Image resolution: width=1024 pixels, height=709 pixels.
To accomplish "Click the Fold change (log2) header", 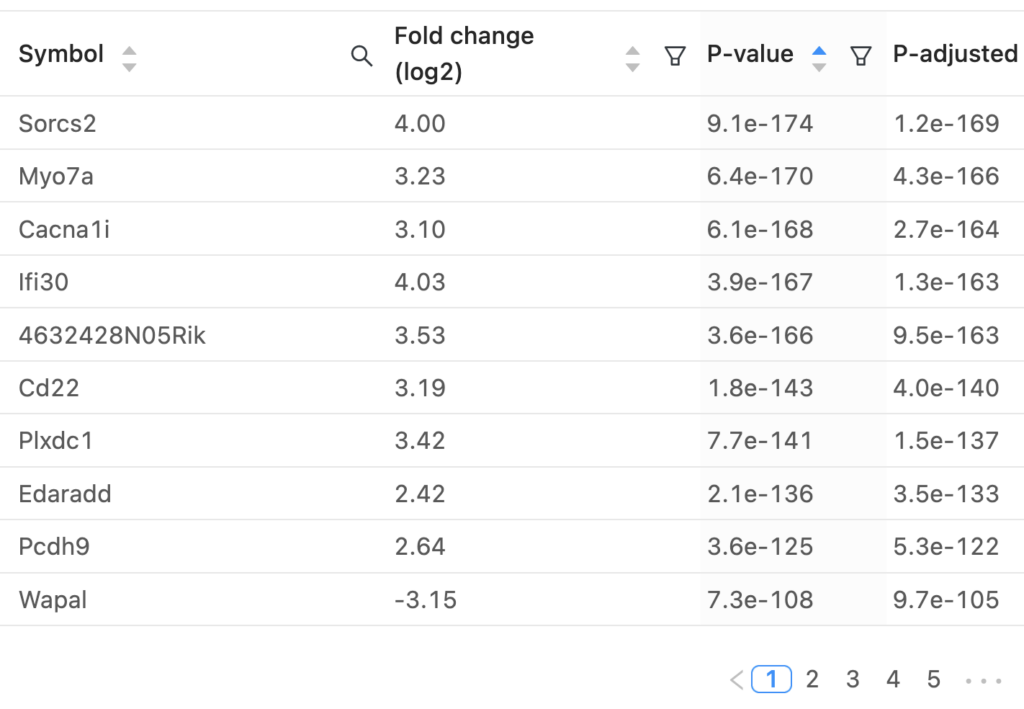I will [x=464, y=54].
